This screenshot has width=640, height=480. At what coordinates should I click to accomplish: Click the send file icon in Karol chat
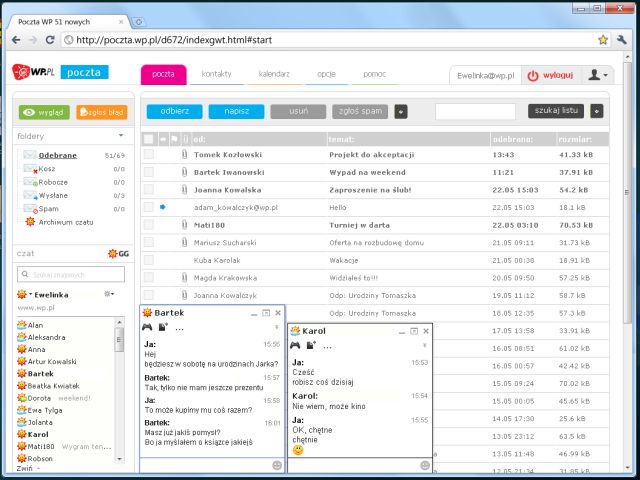[311, 344]
